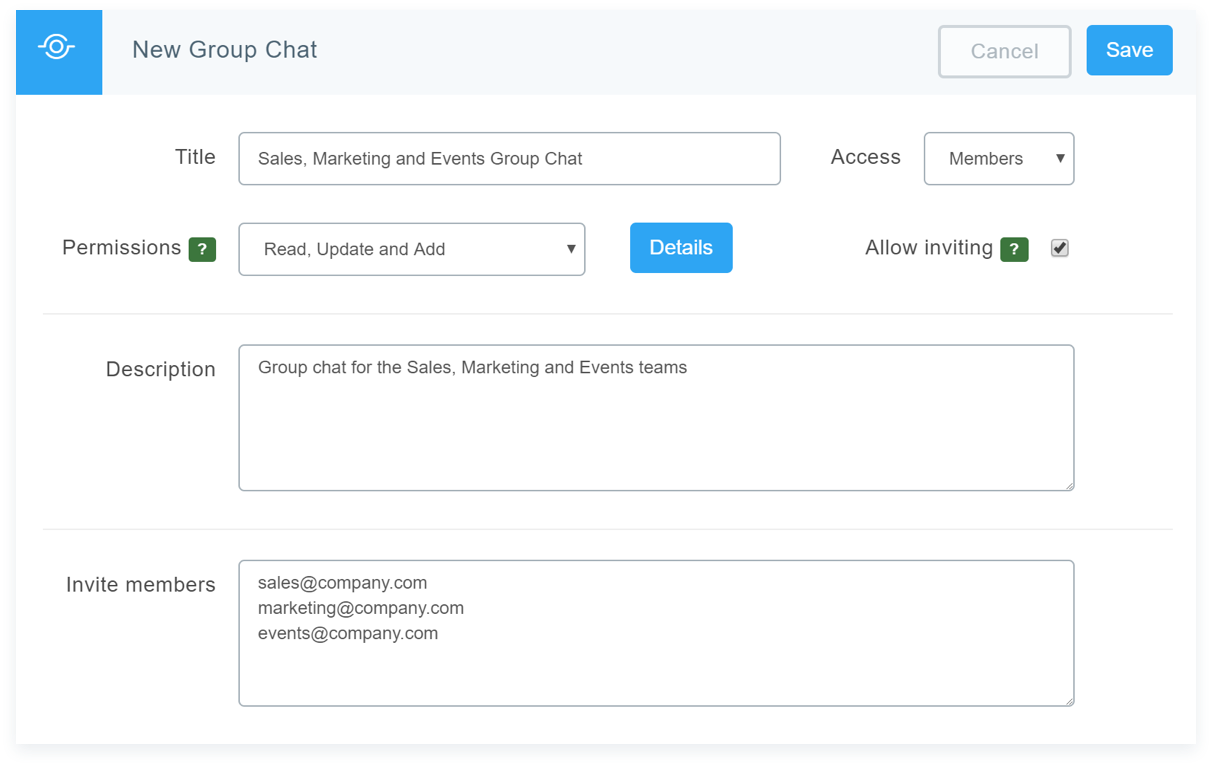This screenshot has height=766, width=1212.
Task: Click the sales@company.com line in Invite members
Action: click(342, 582)
